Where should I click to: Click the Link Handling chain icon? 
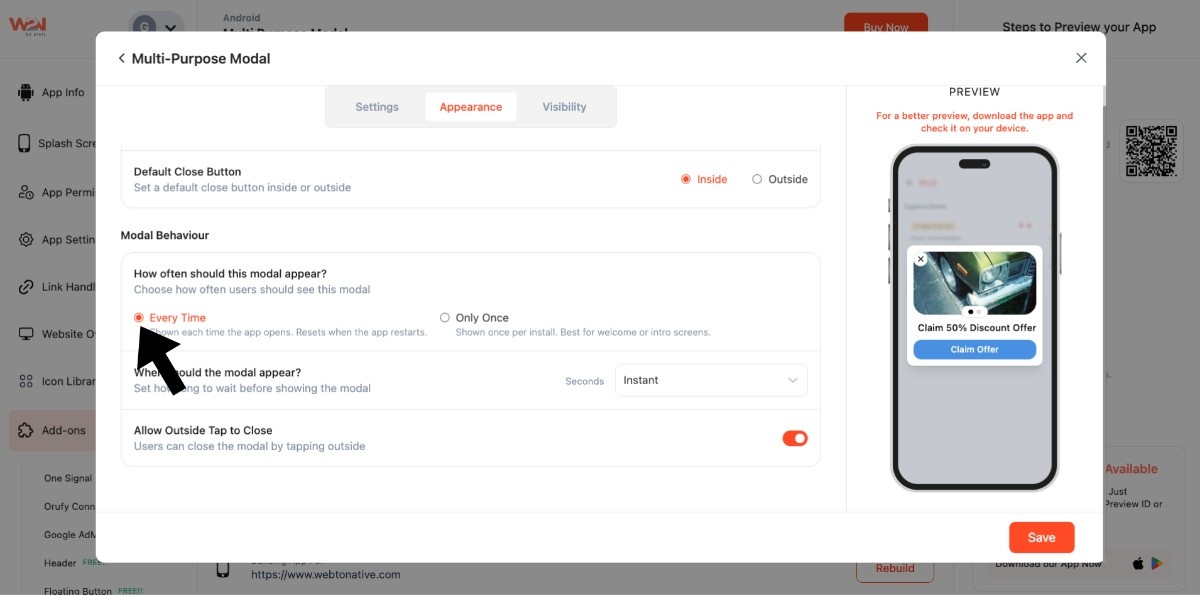[x=25, y=287]
